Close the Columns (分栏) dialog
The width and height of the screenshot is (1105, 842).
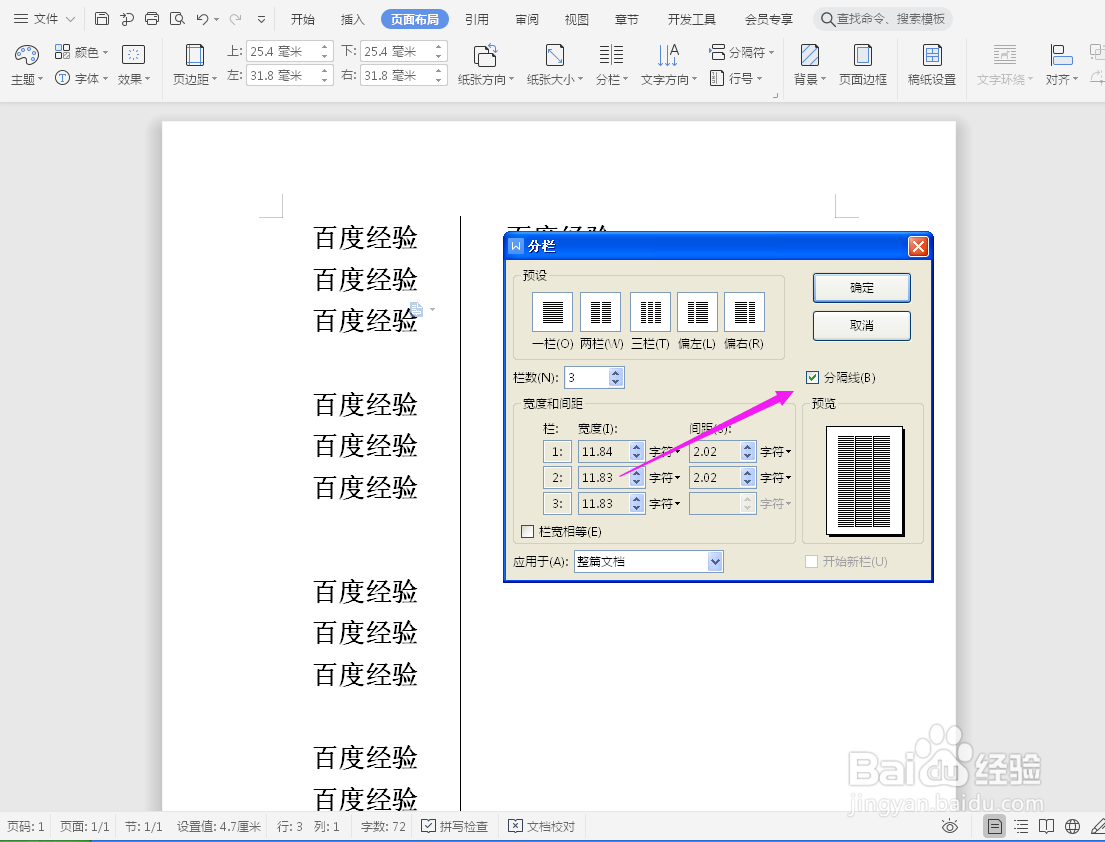918,246
